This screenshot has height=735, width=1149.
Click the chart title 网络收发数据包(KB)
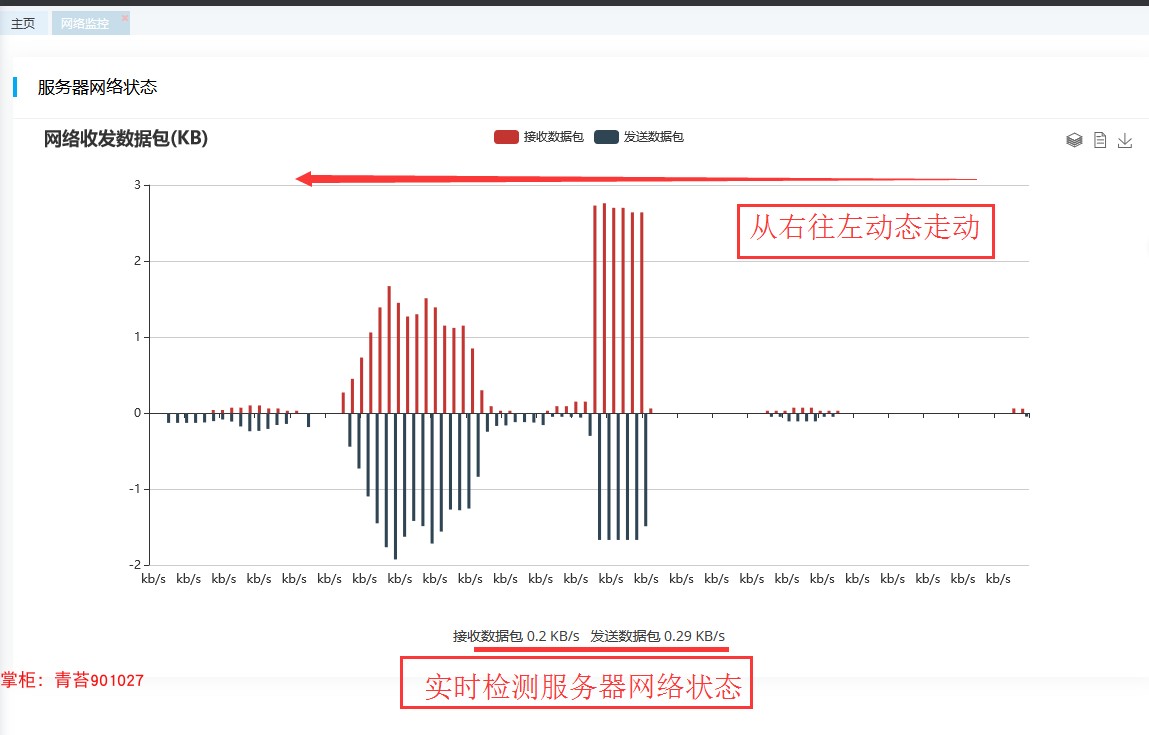point(125,138)
